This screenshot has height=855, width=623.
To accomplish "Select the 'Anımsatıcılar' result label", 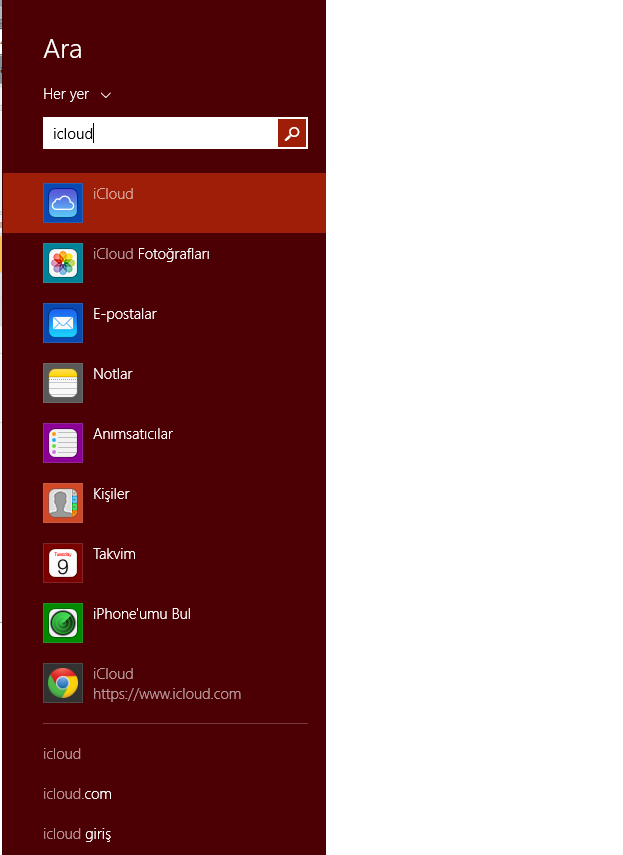I will click(133, 434).
